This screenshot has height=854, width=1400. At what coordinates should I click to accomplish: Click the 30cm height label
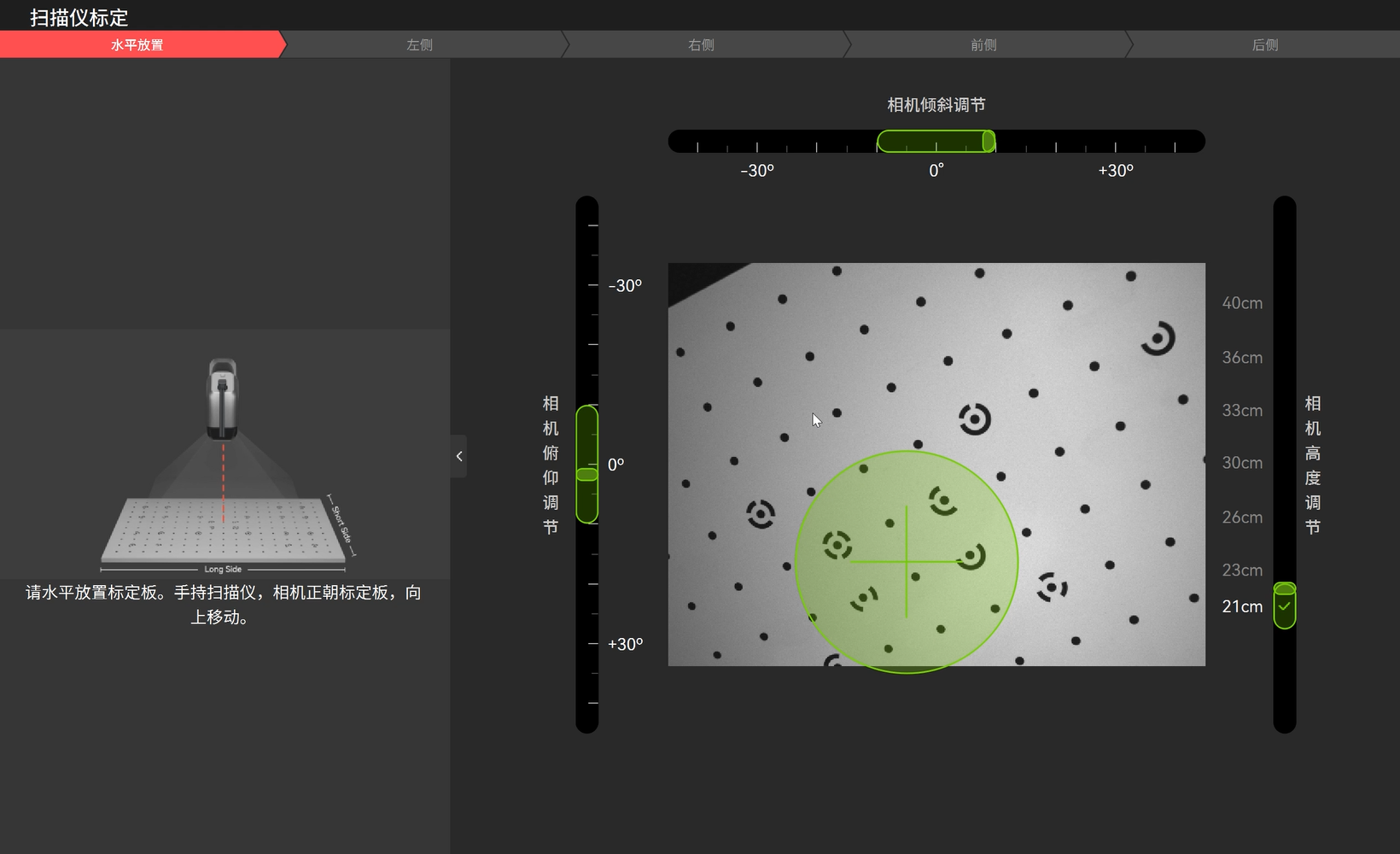(x=1241, y=463)
